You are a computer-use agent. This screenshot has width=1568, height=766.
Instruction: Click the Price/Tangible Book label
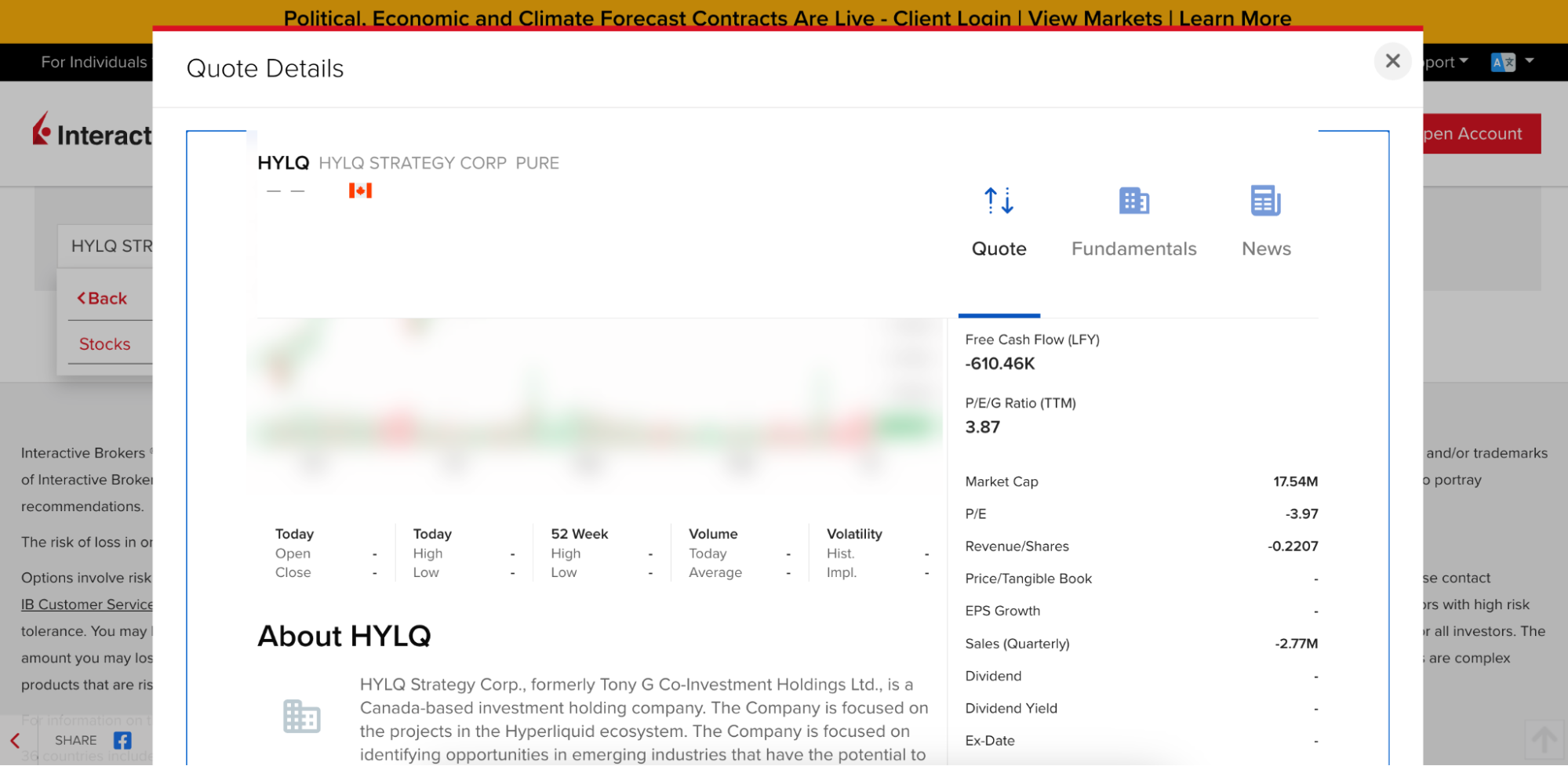click(x=1028, y=579)
